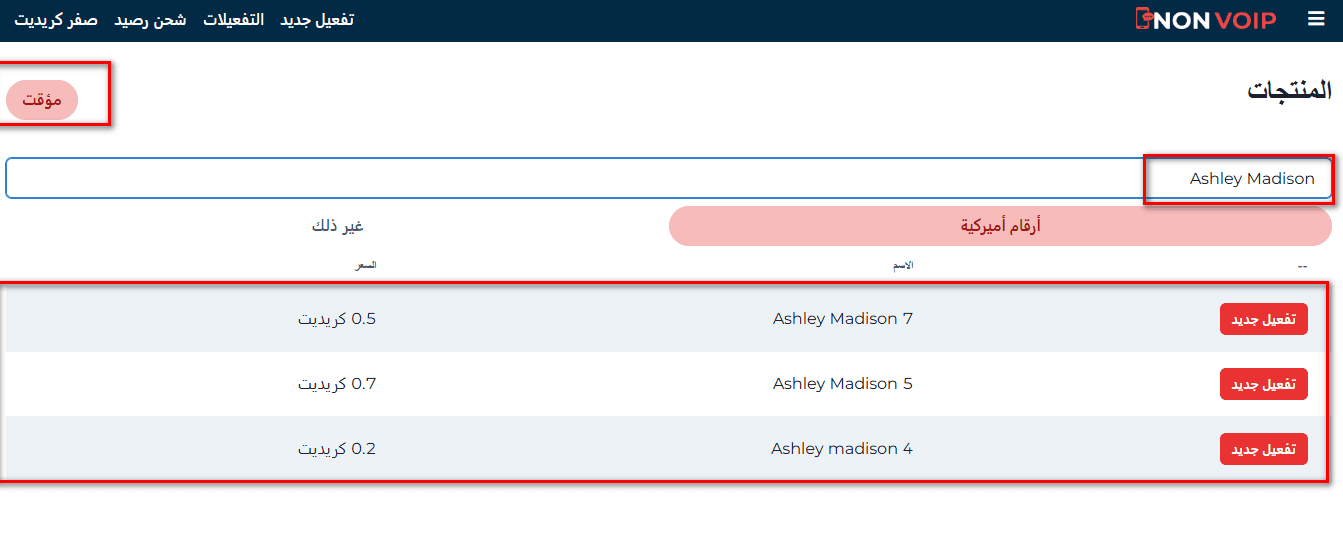
Task: Click the الاسم column header
Action: [902, 265]
